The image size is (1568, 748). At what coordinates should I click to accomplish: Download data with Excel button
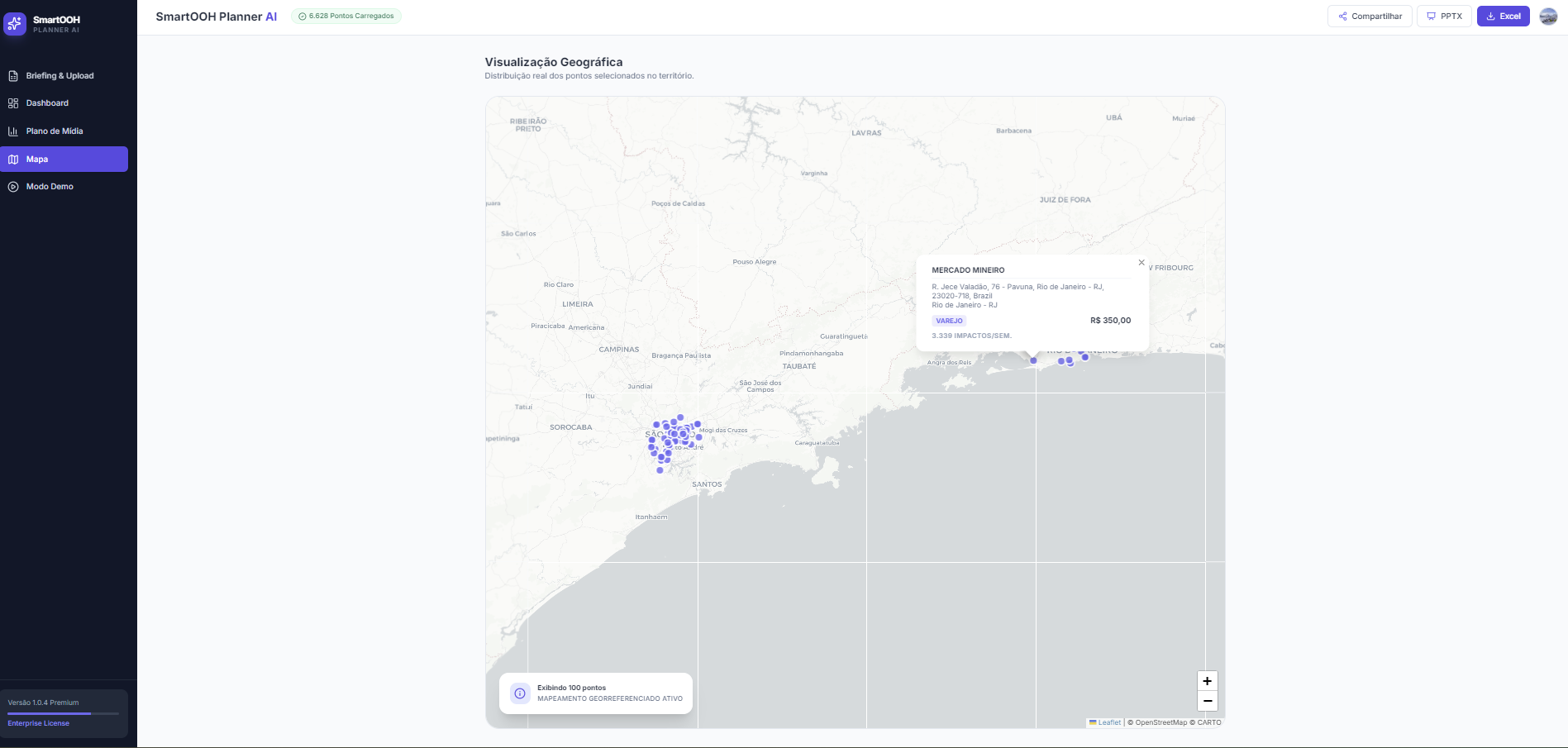point(1503,17)
